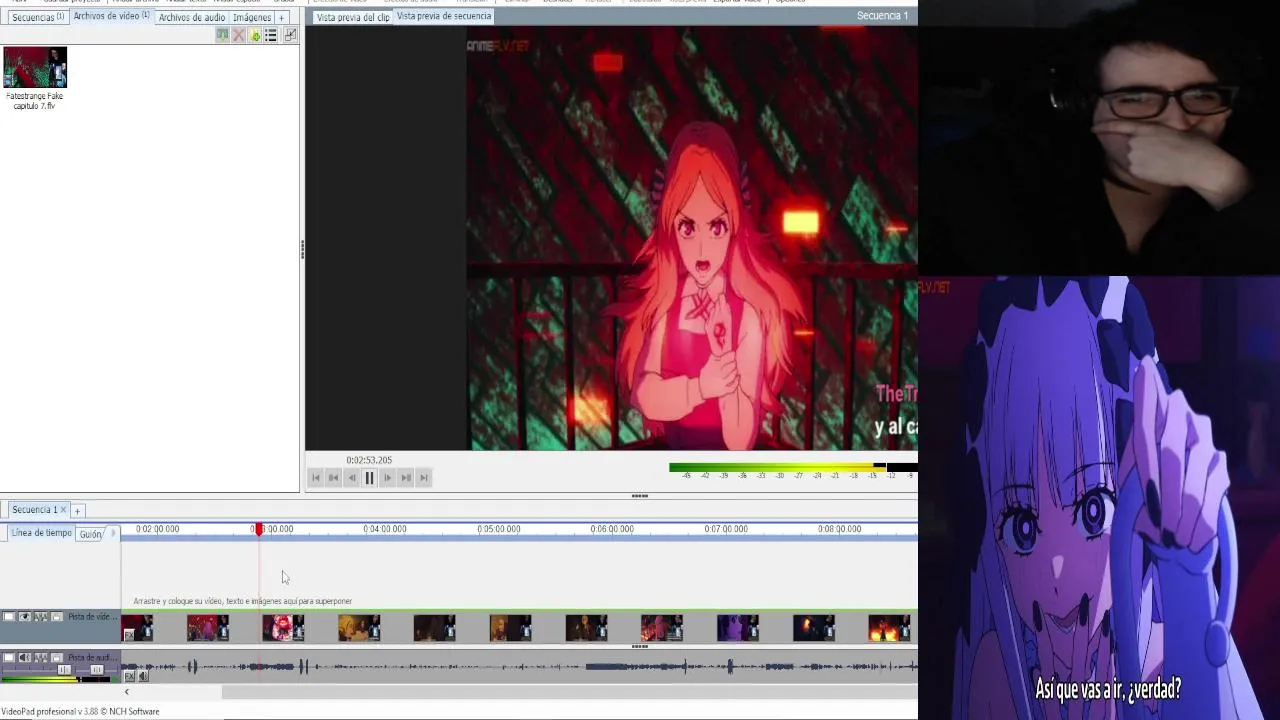Toggle audio track selection checkbox

9,657
